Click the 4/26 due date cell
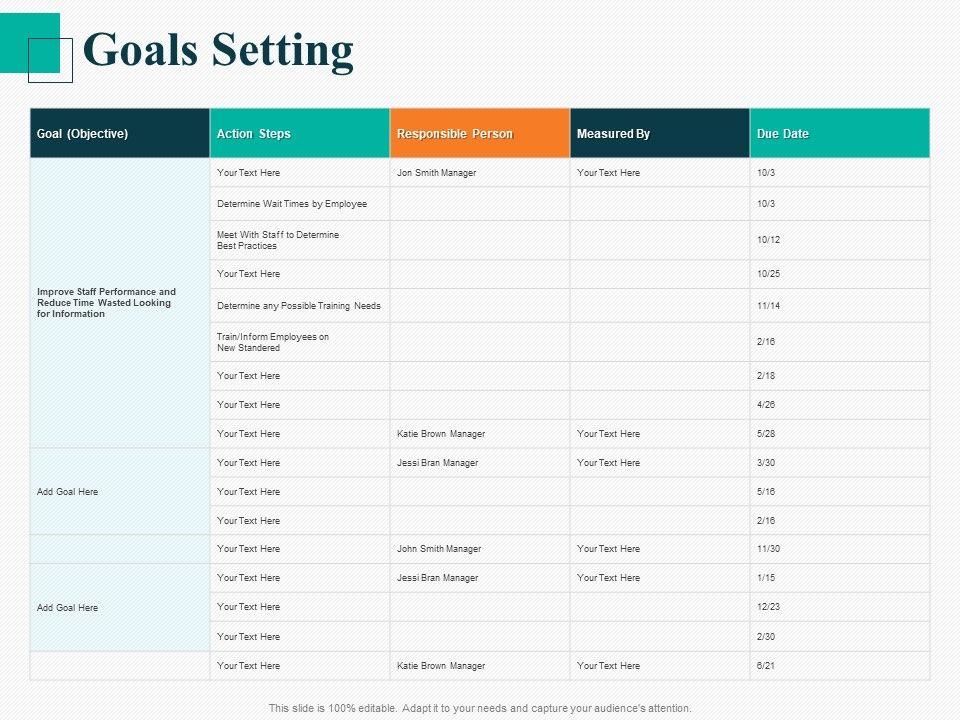Image resolution: width=960 pixels, height=720 pixels. coord(767,405)
